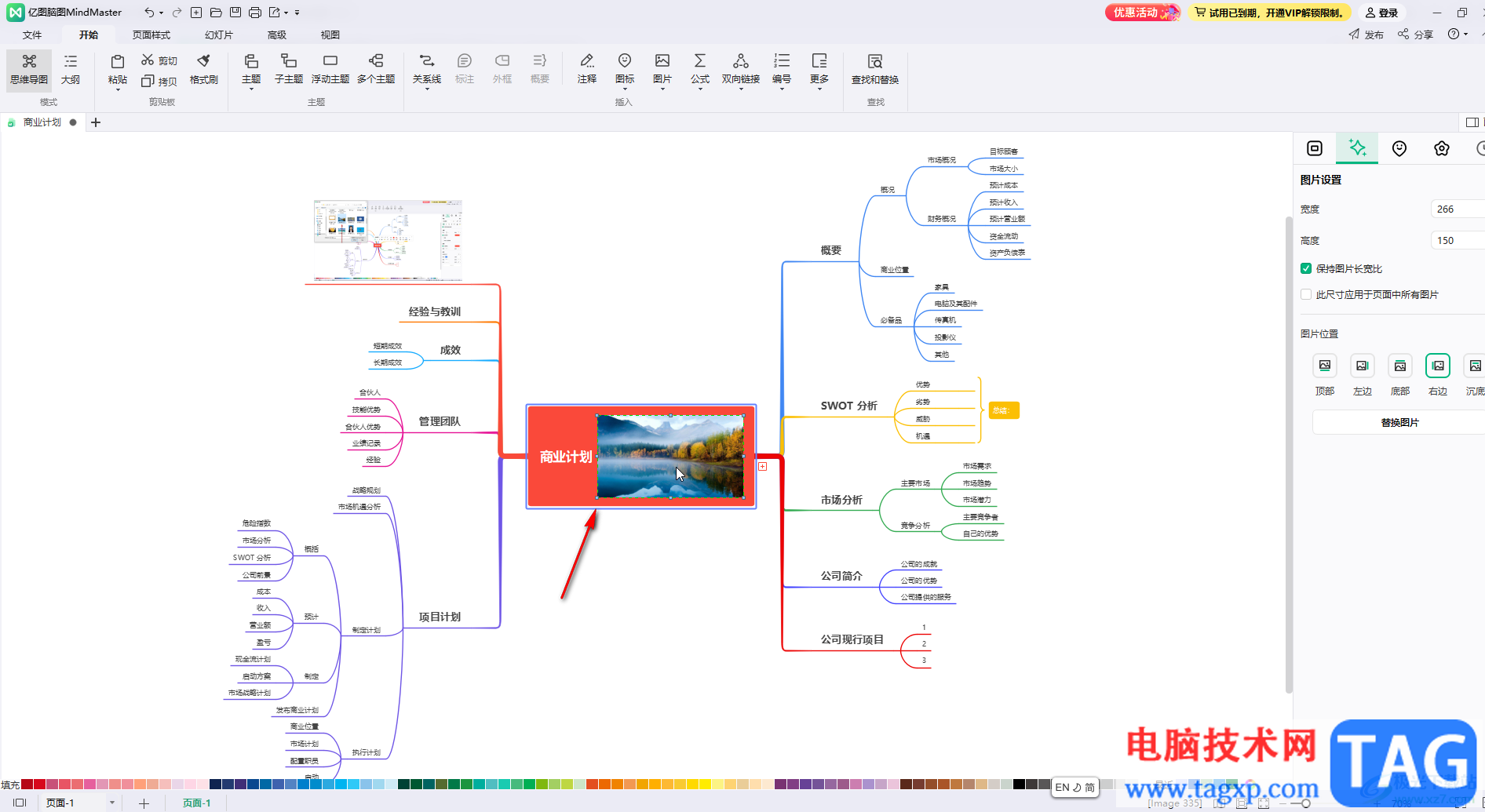Click the redo arrow in title bar
The height and width of the screenshot is (812, 1485).
point(177,13)
